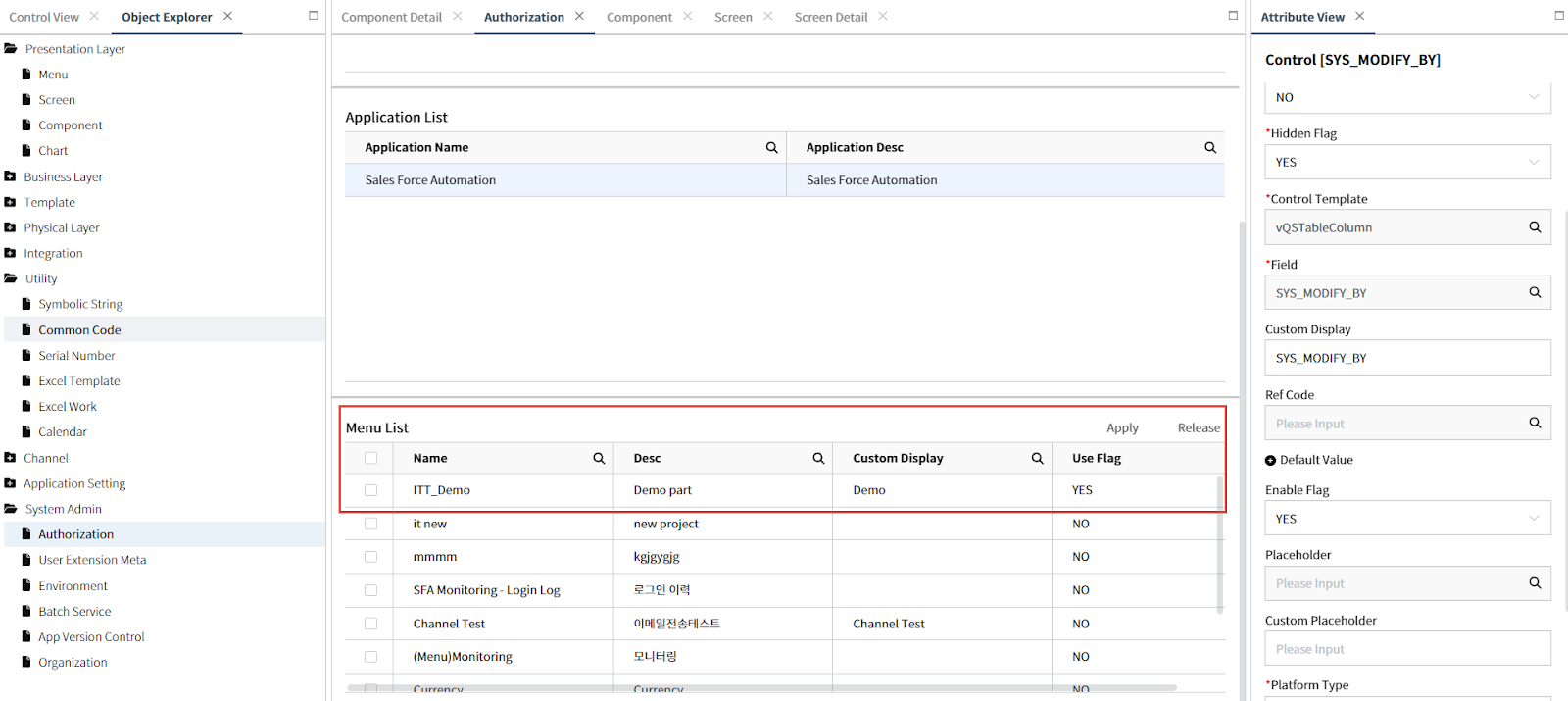Switch to the Screen Detail tab
The image size is (1568, 701).
coord(831,17)
